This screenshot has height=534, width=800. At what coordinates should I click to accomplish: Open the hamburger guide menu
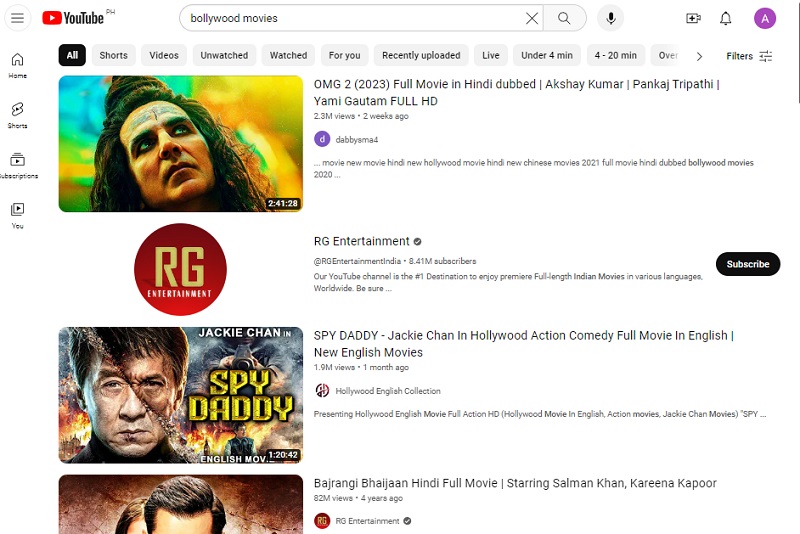(17, 18)
